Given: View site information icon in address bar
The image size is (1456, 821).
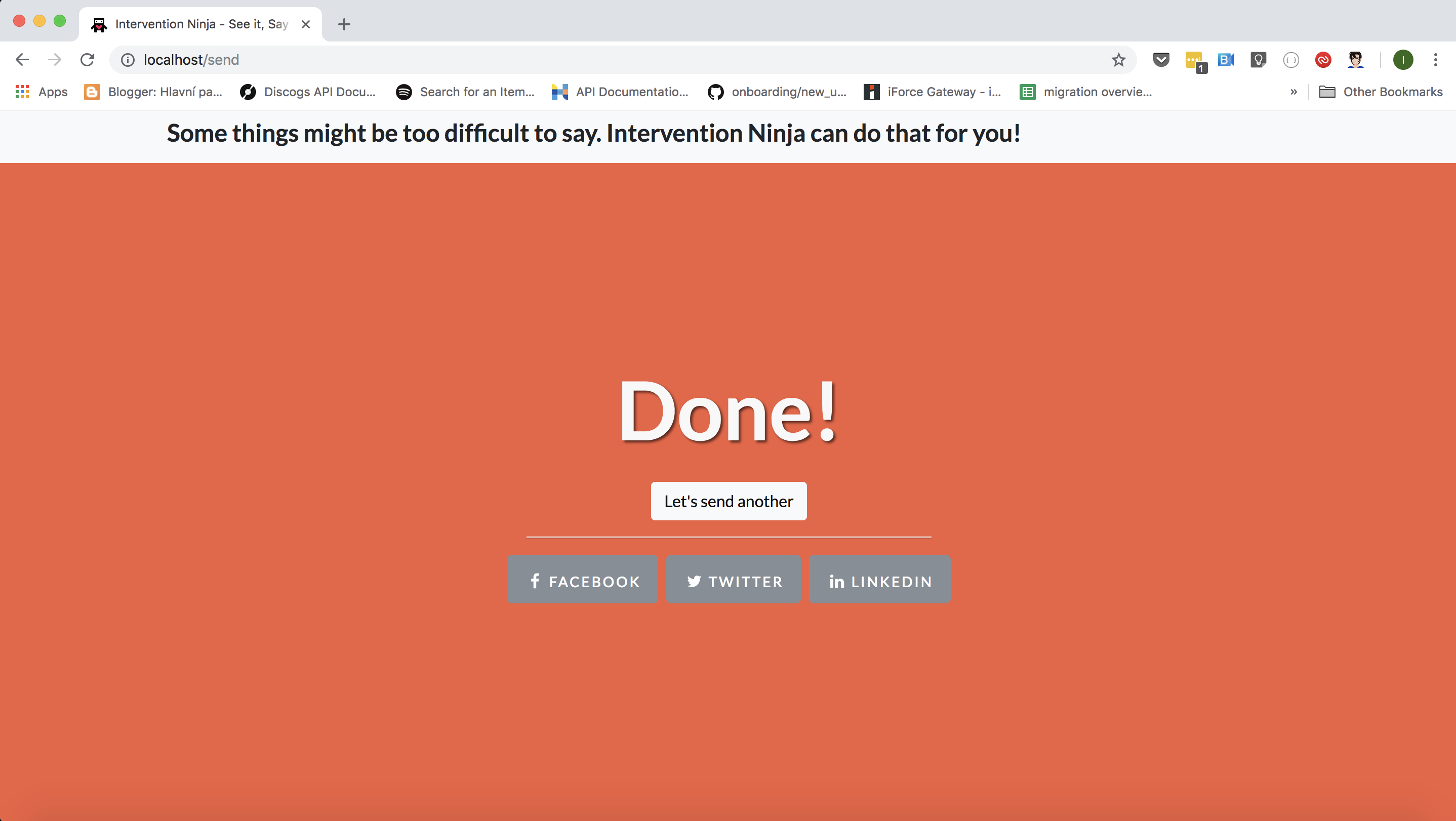Looking at the screenshot, I should (x=128, y=60).
